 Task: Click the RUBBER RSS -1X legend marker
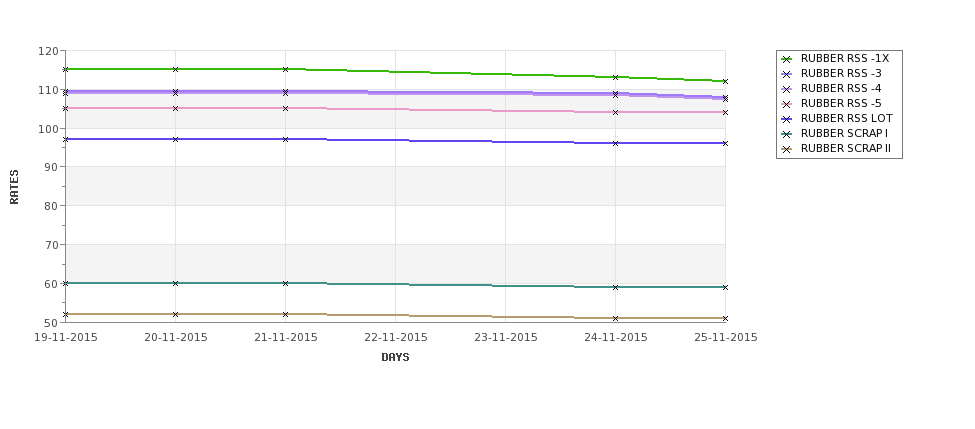(787, 59)
